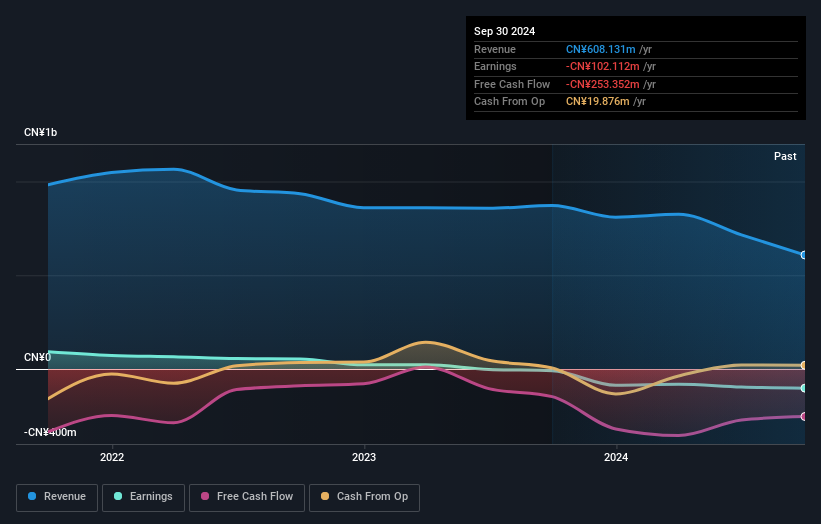Click the teal Earnings end-point marker
The image size is (821, 524).
[803, 388]
